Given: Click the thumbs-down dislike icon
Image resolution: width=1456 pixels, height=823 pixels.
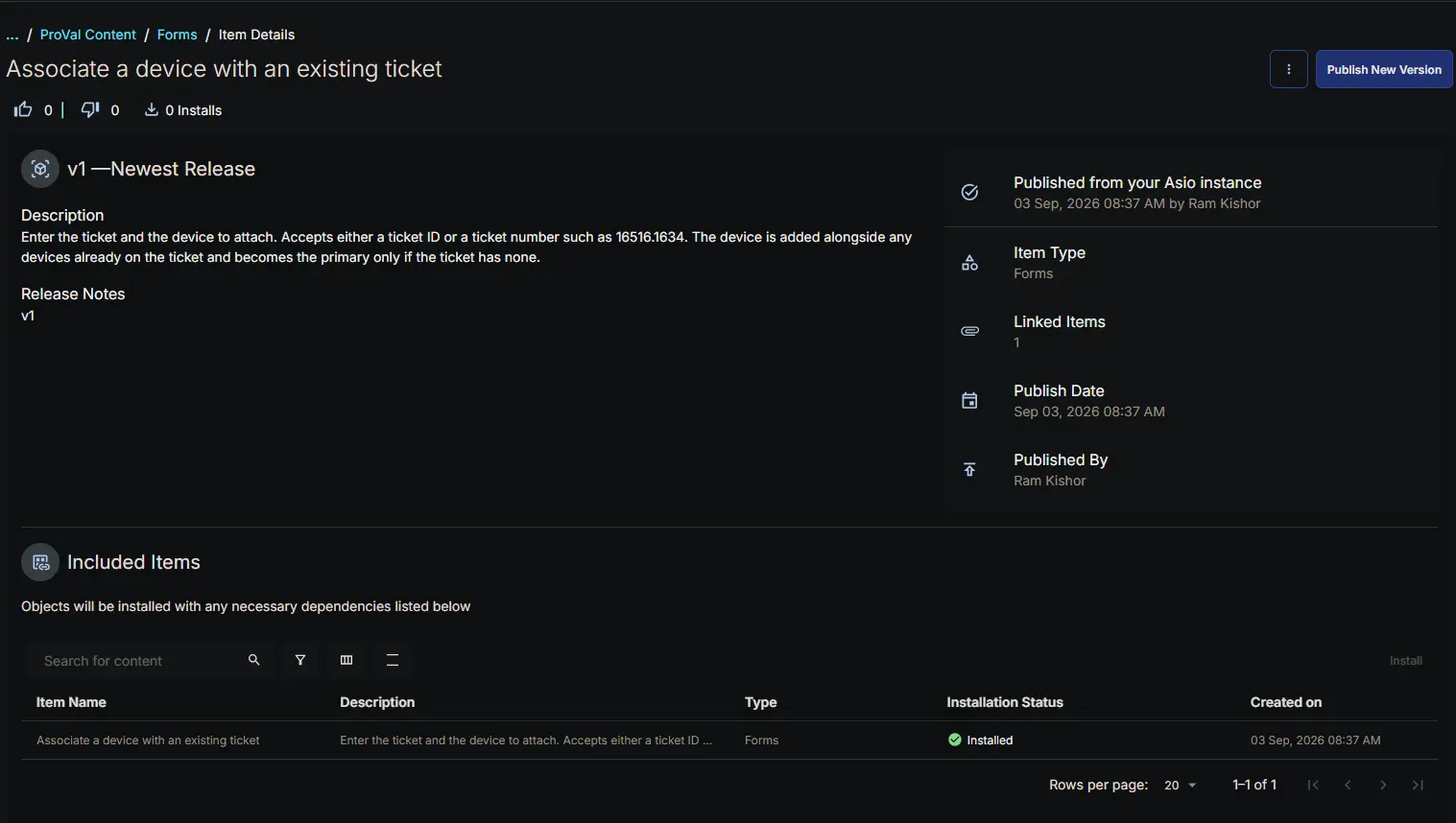Looking at the screenshot, I should (90, 109).
